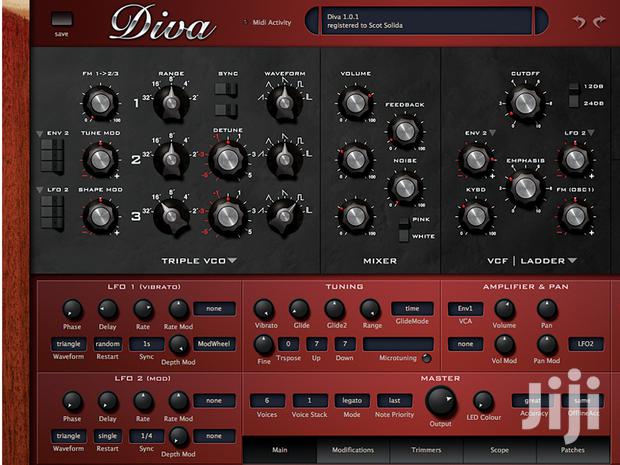Screen dimensions: 620x465
Task: Click the filter KYBD knob
Action: coord(476,216)
